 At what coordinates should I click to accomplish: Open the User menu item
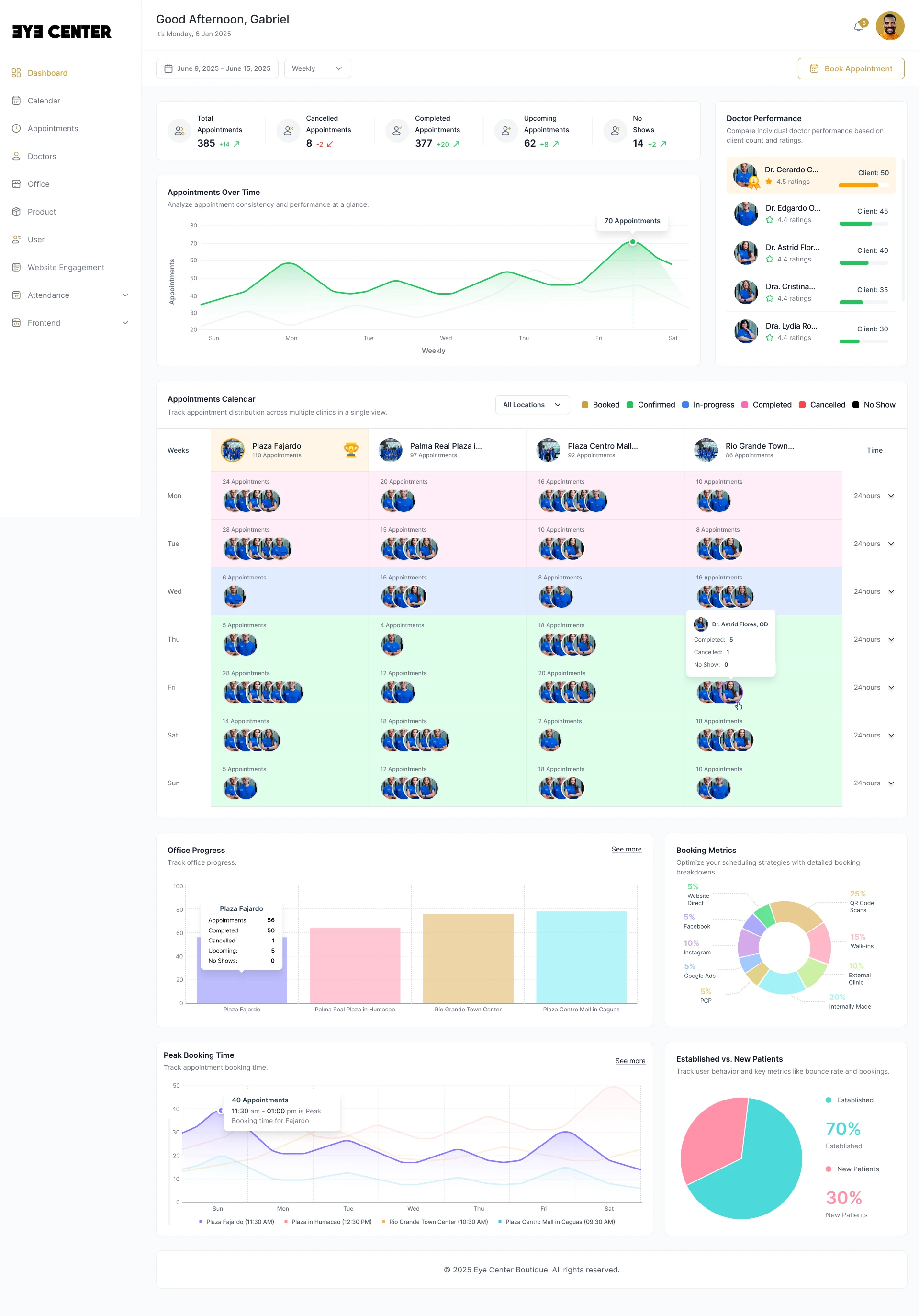coord(35,239)
